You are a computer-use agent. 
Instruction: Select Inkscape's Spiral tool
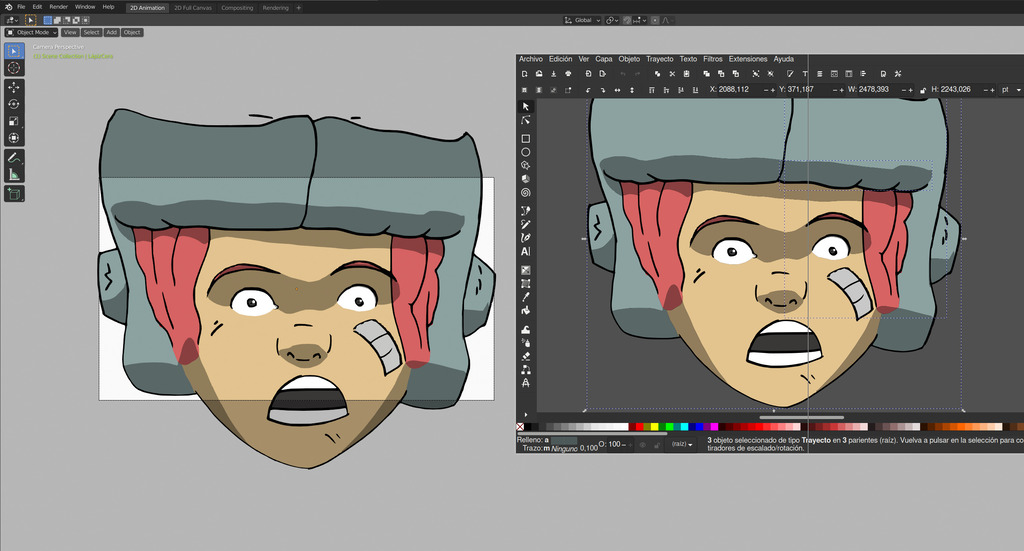coord(526,193)
